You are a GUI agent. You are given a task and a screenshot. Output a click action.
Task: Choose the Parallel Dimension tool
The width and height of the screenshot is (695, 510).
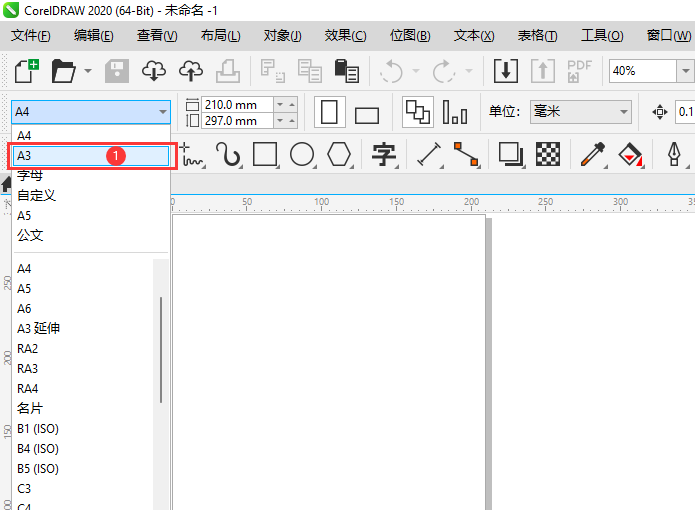pos(429,155)
